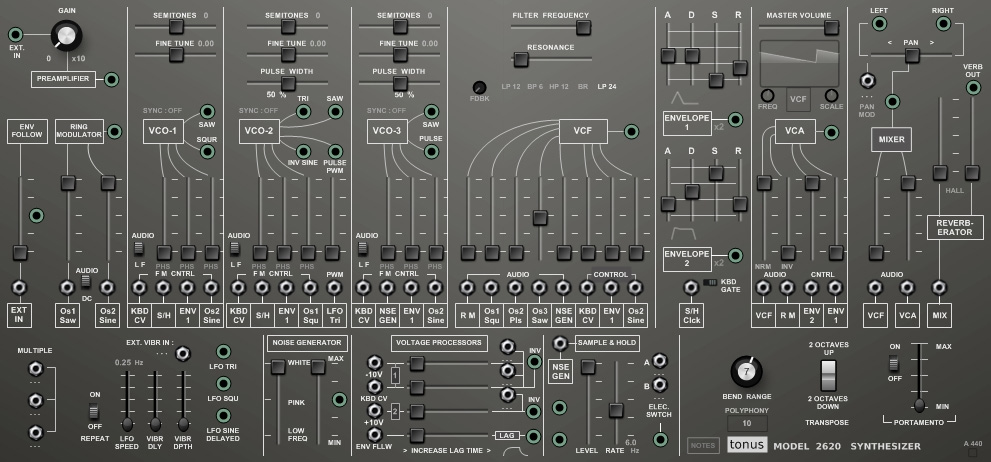
Task: Click the VCF oscilloscope display
Action: (799, 63)
